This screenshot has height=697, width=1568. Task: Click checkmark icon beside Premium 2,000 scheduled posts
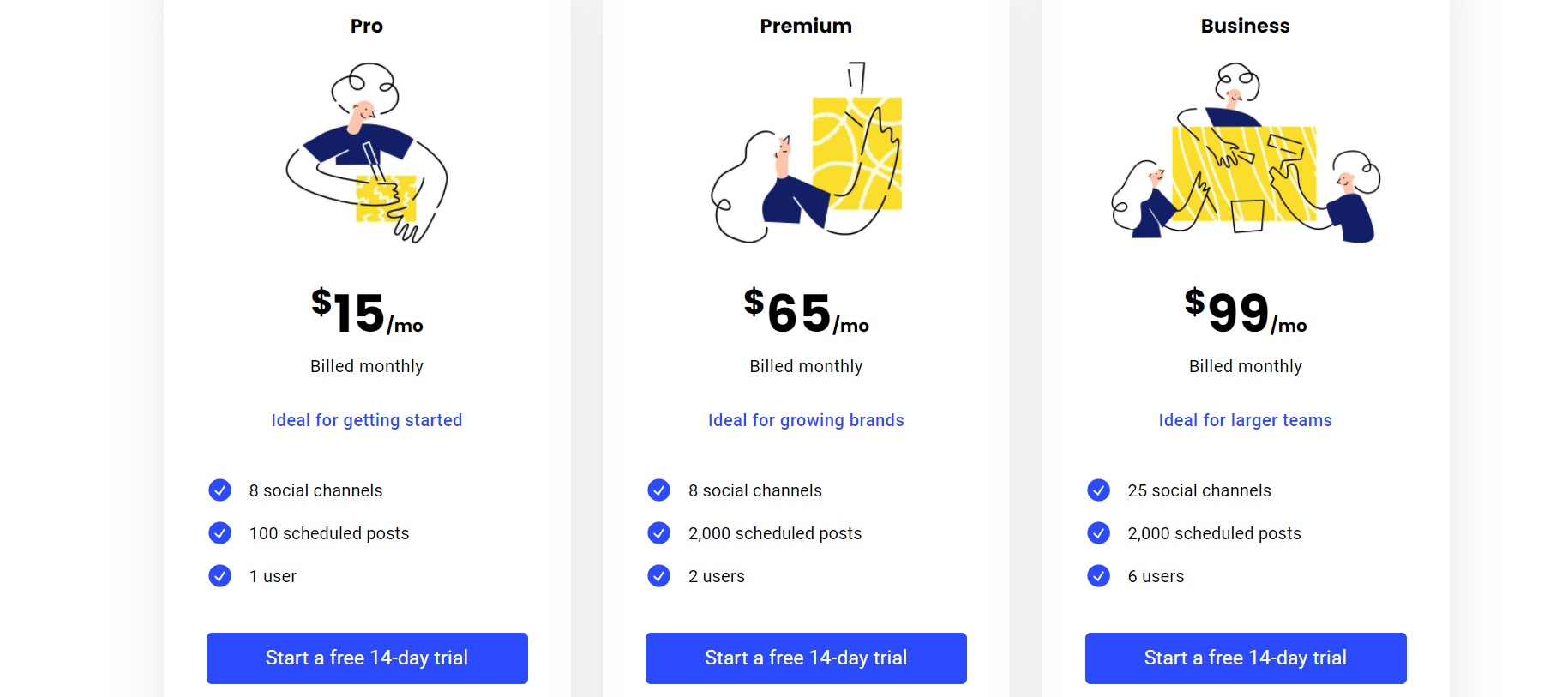tap(658, 533)
